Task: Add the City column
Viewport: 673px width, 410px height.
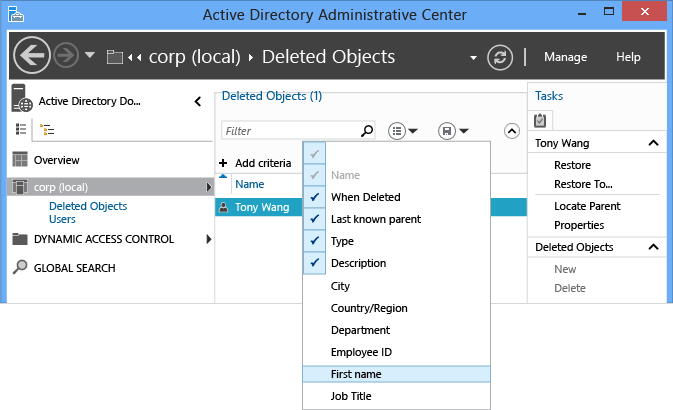Action: 397,286
